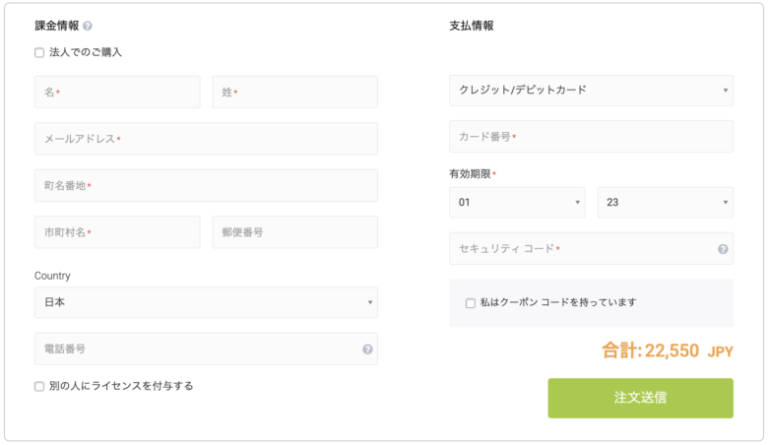Click the help icon in 電話番号 field
This screenshot has width=768, height=445.
coord(367,349)
